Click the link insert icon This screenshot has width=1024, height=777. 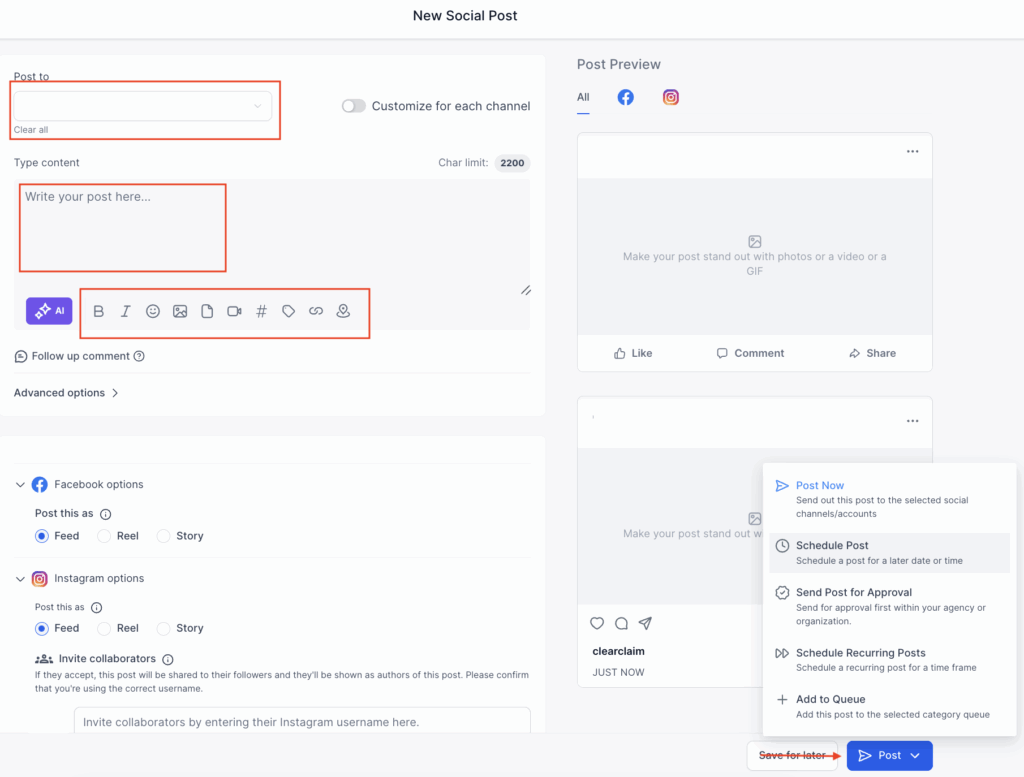(x=316, y=311)
